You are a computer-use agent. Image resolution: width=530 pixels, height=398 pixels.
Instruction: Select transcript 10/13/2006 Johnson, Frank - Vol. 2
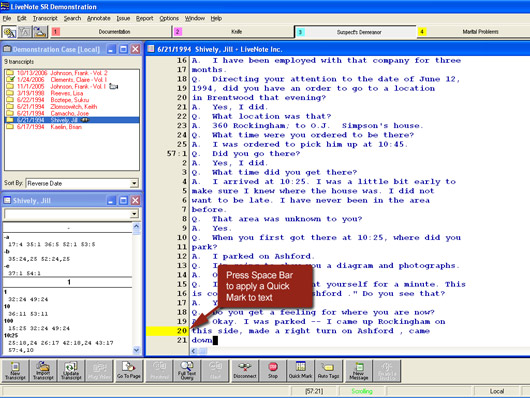72,73
